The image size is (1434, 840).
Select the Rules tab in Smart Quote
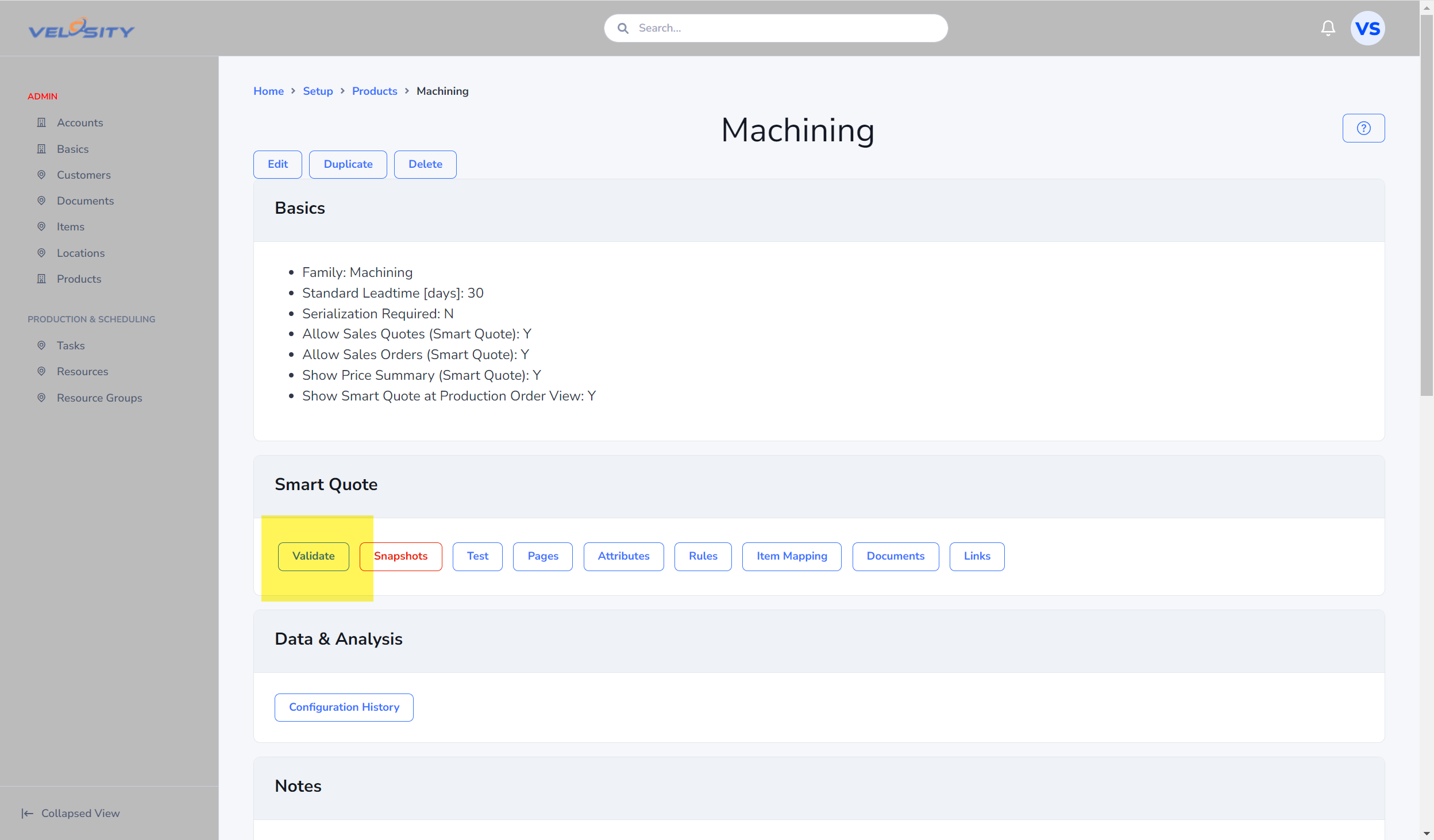[702, 556]
